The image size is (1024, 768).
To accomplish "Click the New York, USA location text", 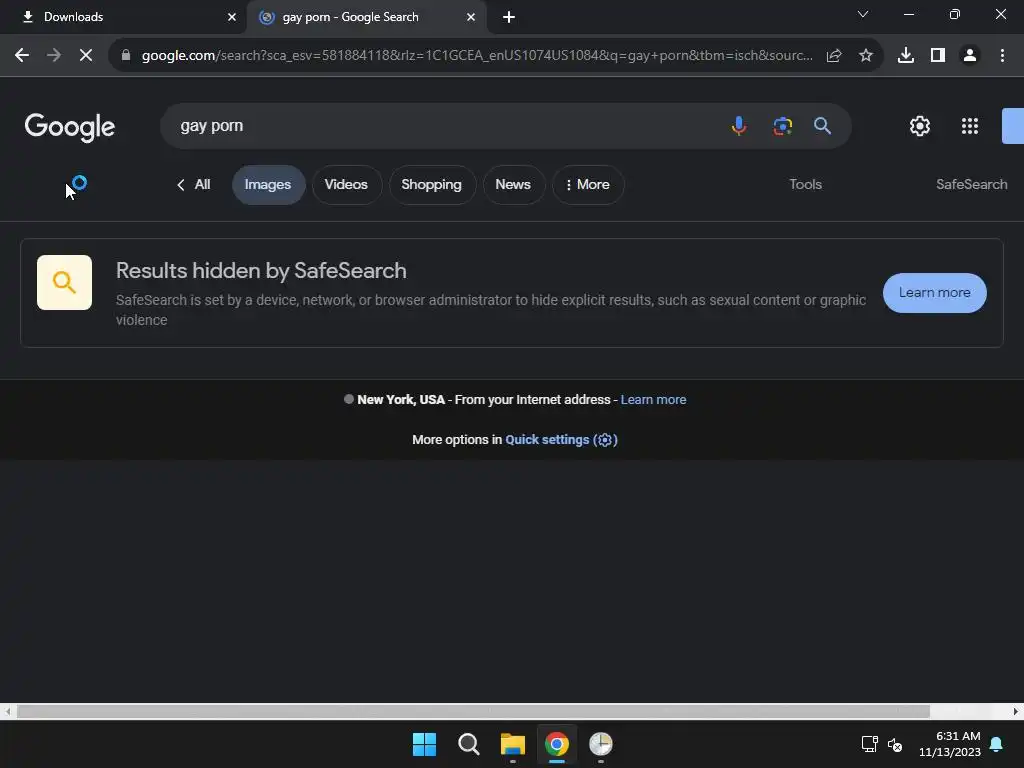I will click(401, 400).
